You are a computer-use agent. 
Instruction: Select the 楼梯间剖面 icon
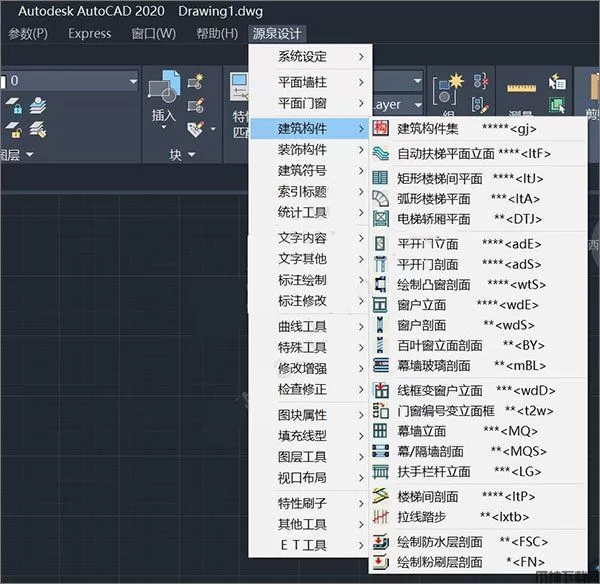380,496
